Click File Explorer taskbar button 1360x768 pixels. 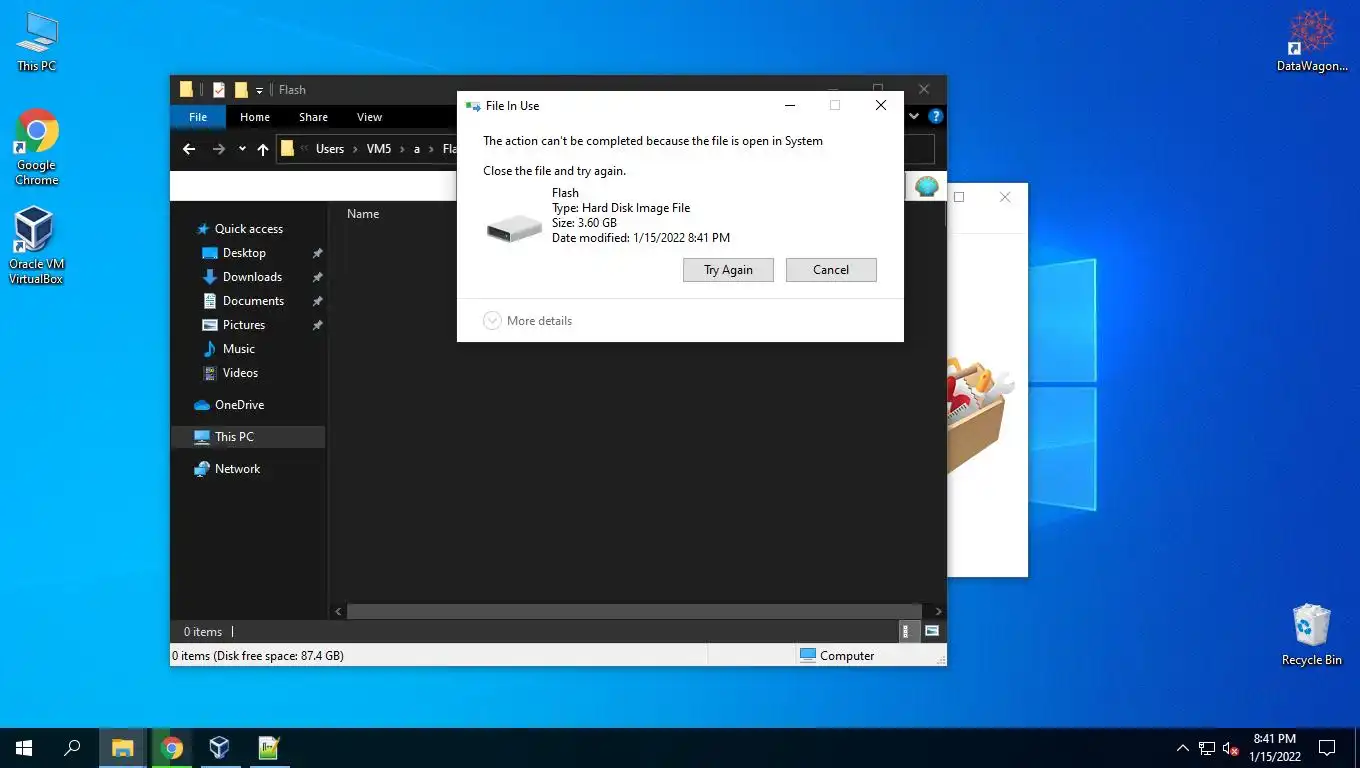point(122,748)
